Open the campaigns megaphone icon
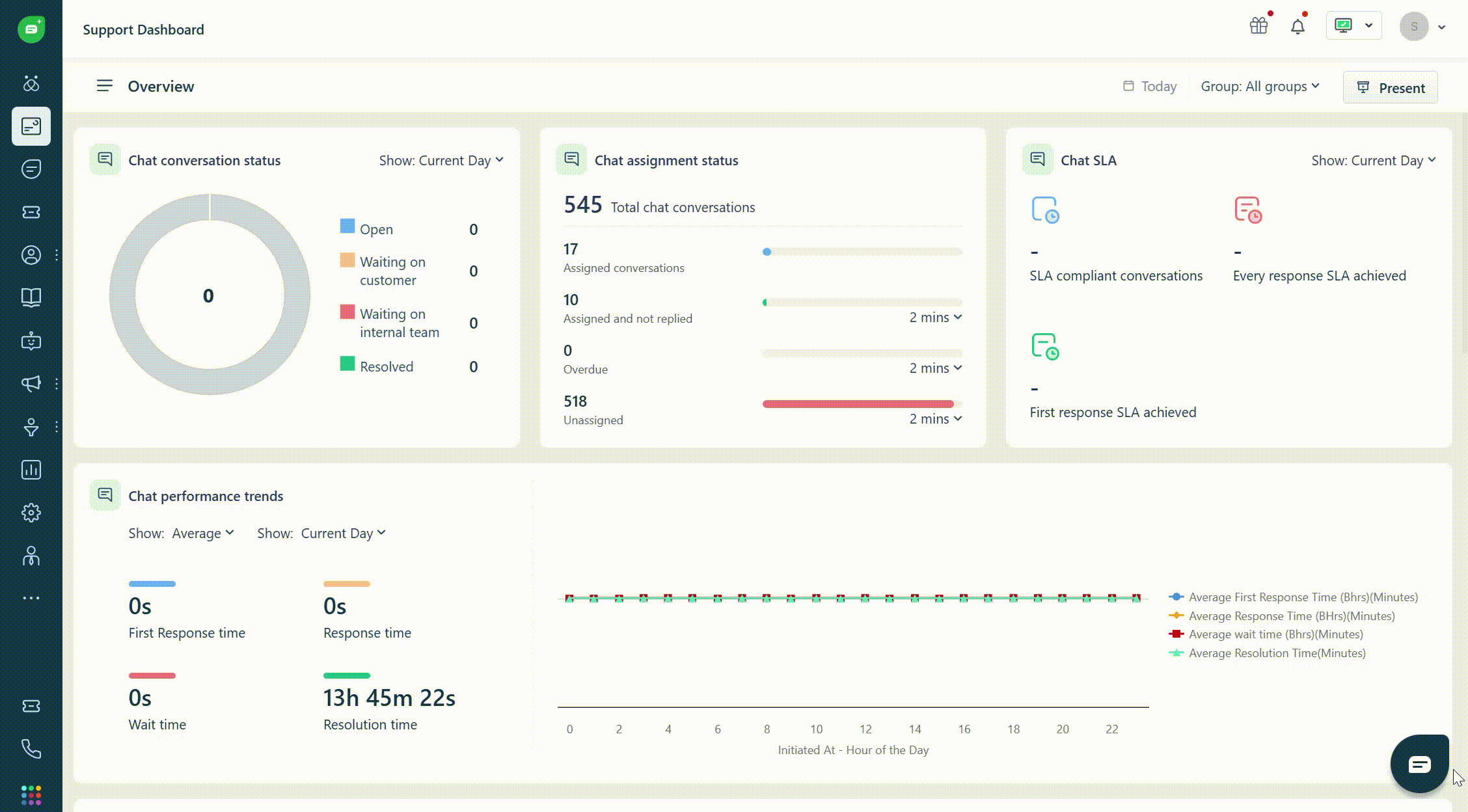 coord(31,383)
